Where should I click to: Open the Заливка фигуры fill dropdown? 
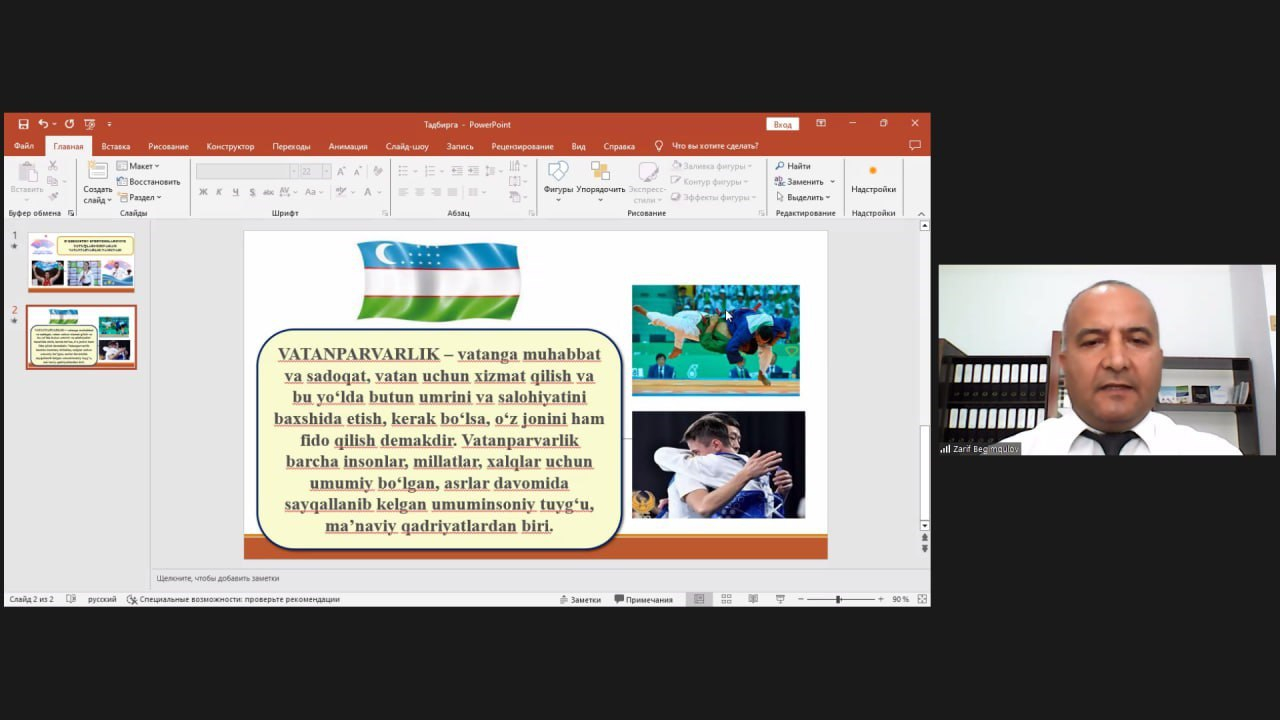[x=712, y=166]
